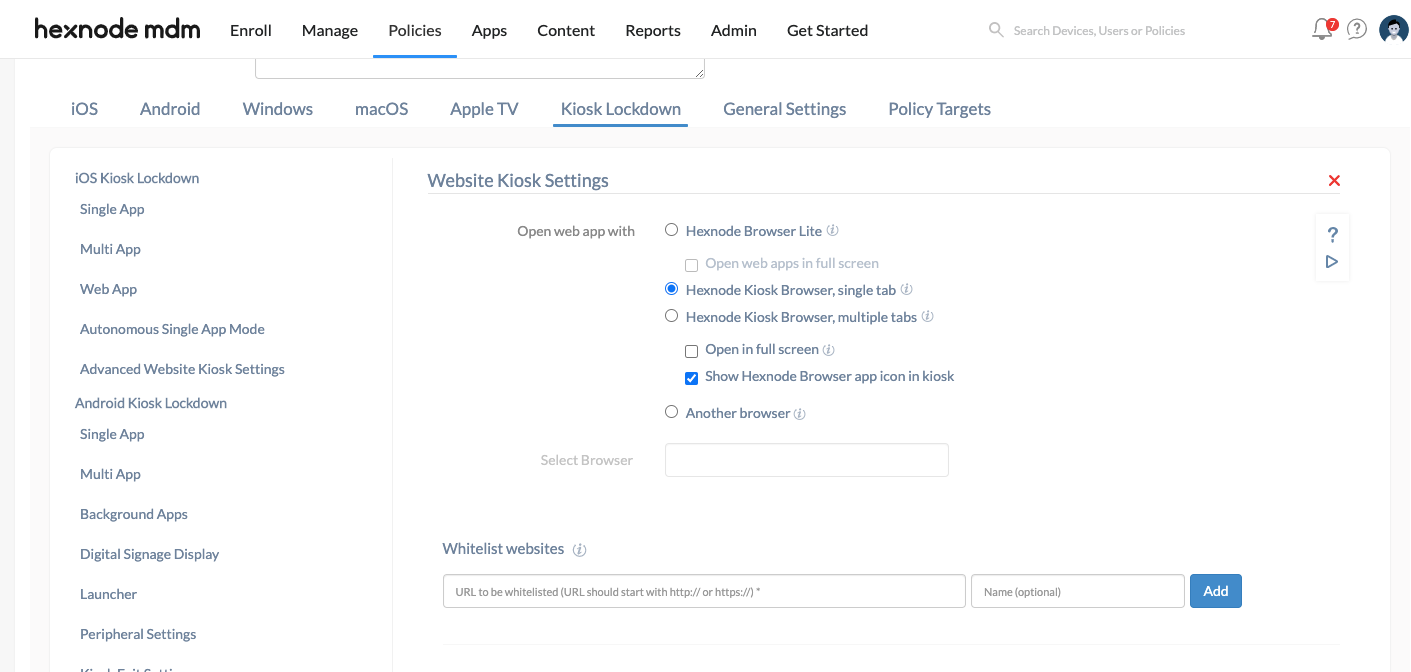This screenshot has width=1411, height=672.
Task: Click the description textarea resize corner box
Action: 699,72
